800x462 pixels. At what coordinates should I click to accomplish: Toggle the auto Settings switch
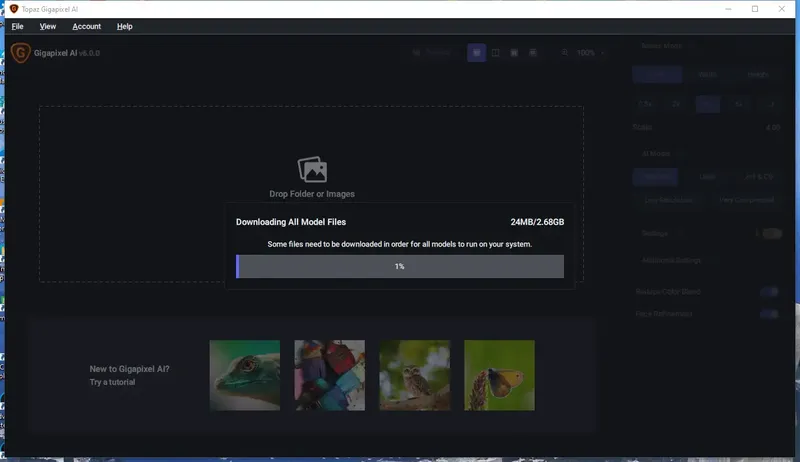tap(772, 234)
